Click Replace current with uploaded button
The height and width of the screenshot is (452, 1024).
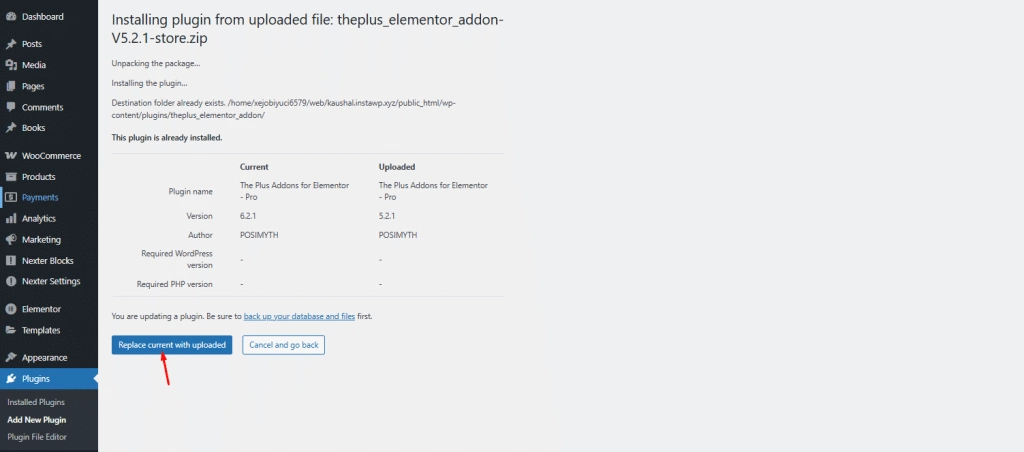coord(172,345)
